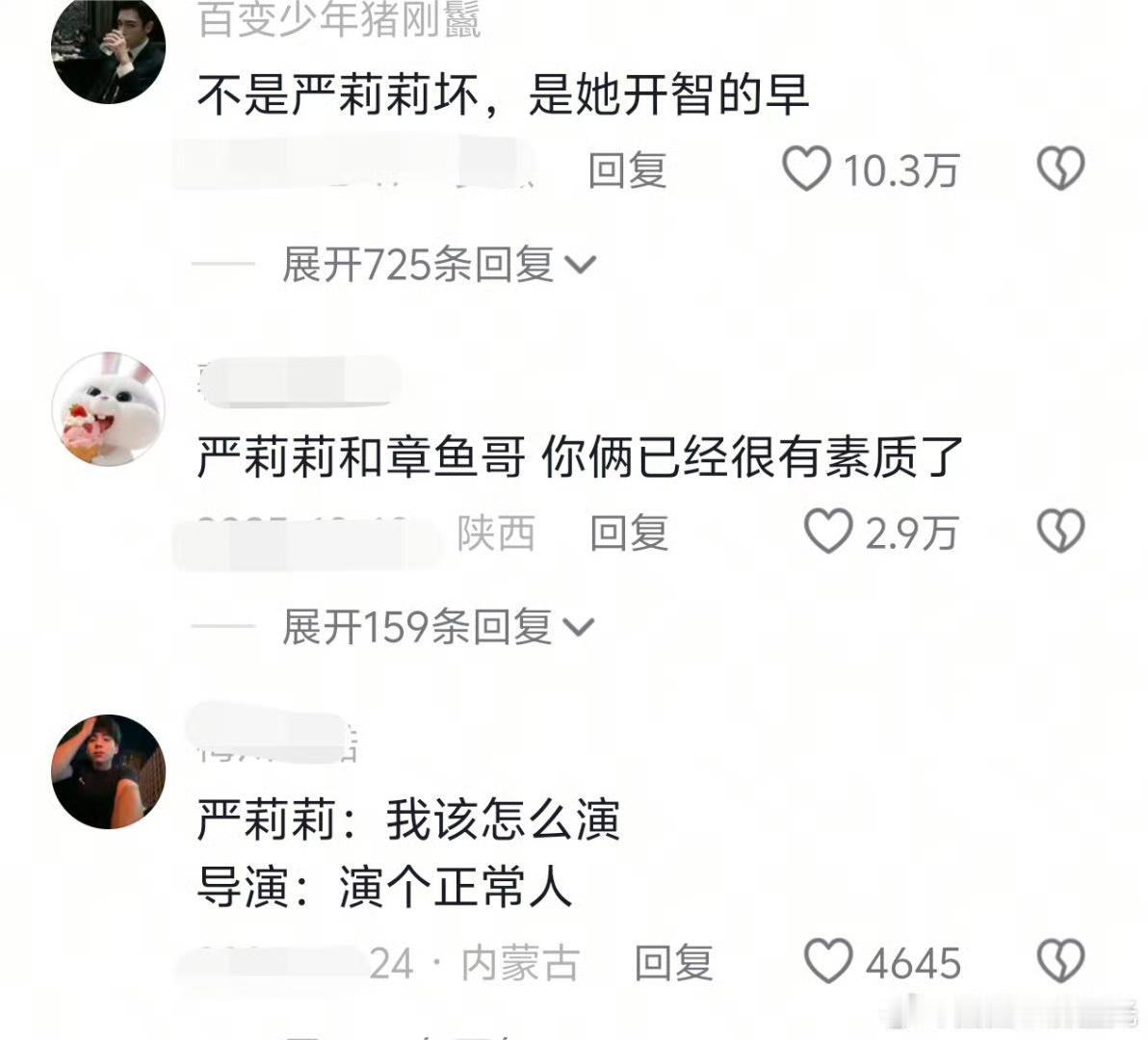
Task: Select comment text 不是严莉莉坏，是她开智的早
Action: [x=503, y=96]
